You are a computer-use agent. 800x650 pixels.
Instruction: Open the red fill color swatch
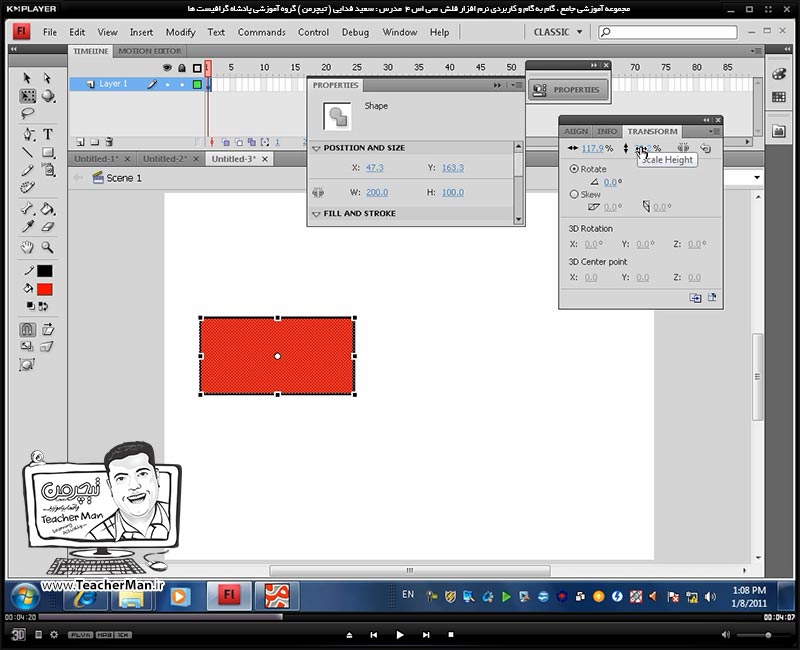point(45,289)
